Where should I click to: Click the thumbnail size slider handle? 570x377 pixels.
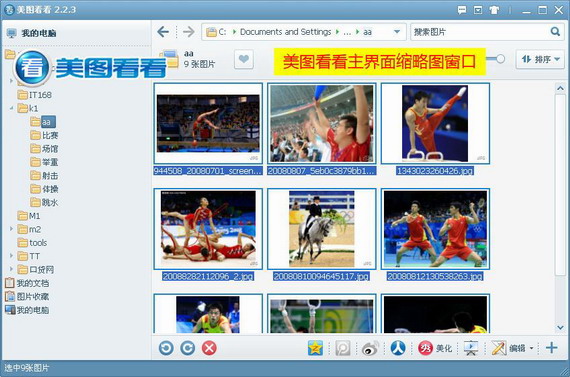500,59
